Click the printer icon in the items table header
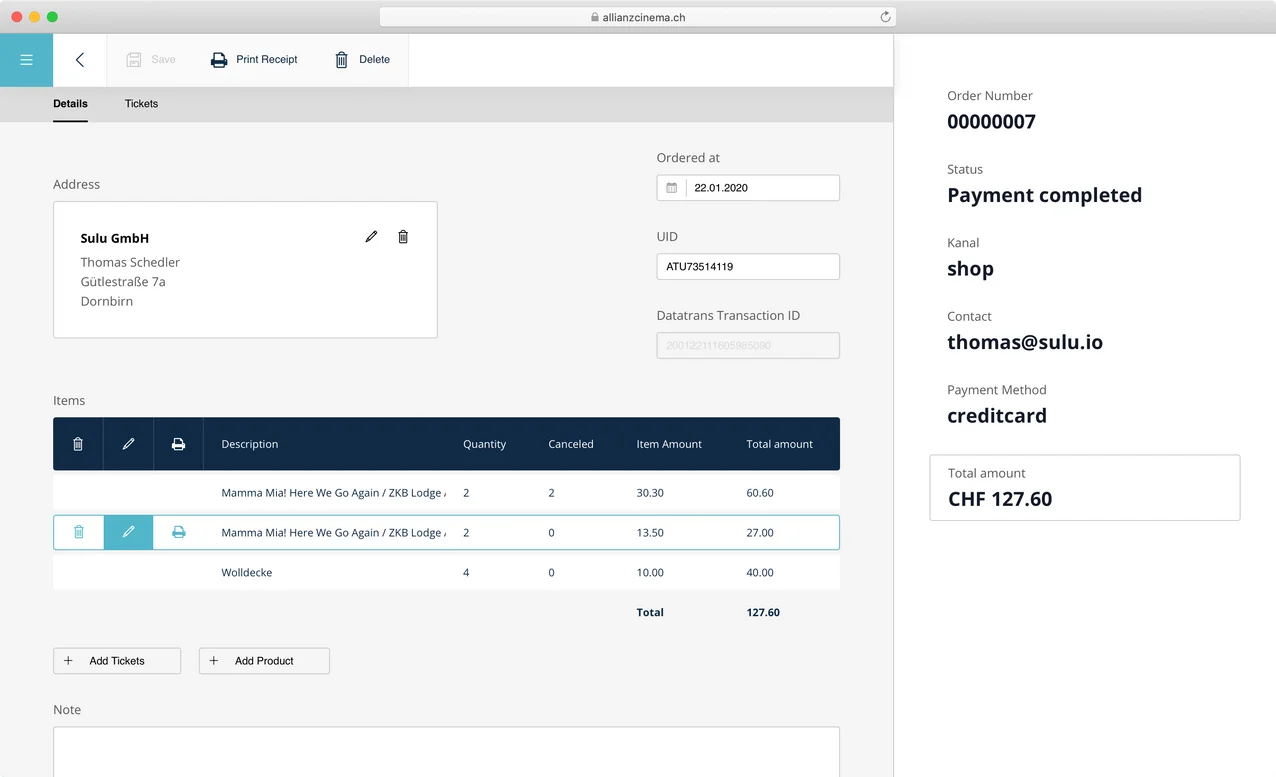 [178, 444]
